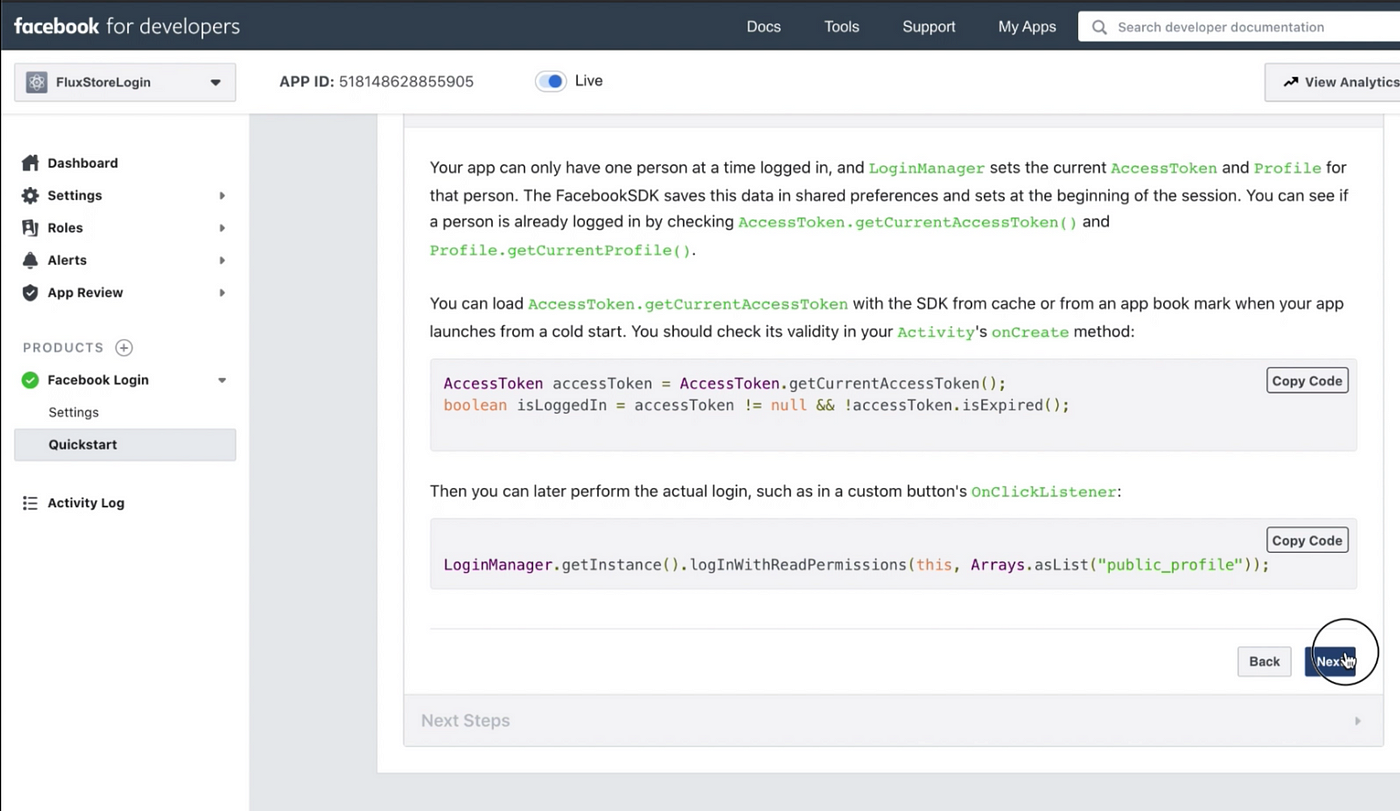1400x811 pixels.
Task: Click the Settings gear icon in sidebar
Action: coord(30,195)
